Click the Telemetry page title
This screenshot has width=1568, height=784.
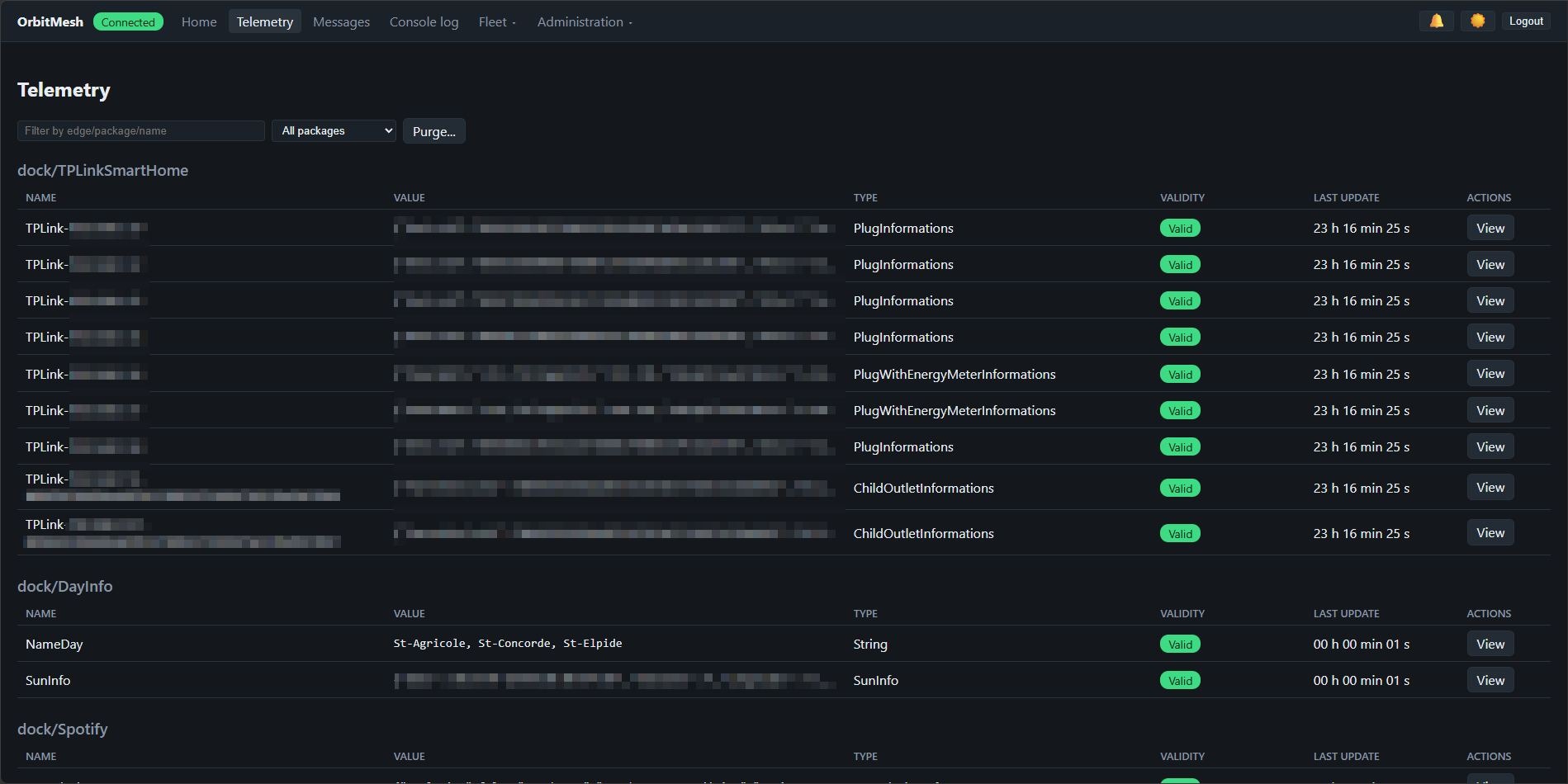tap(64, 90)
